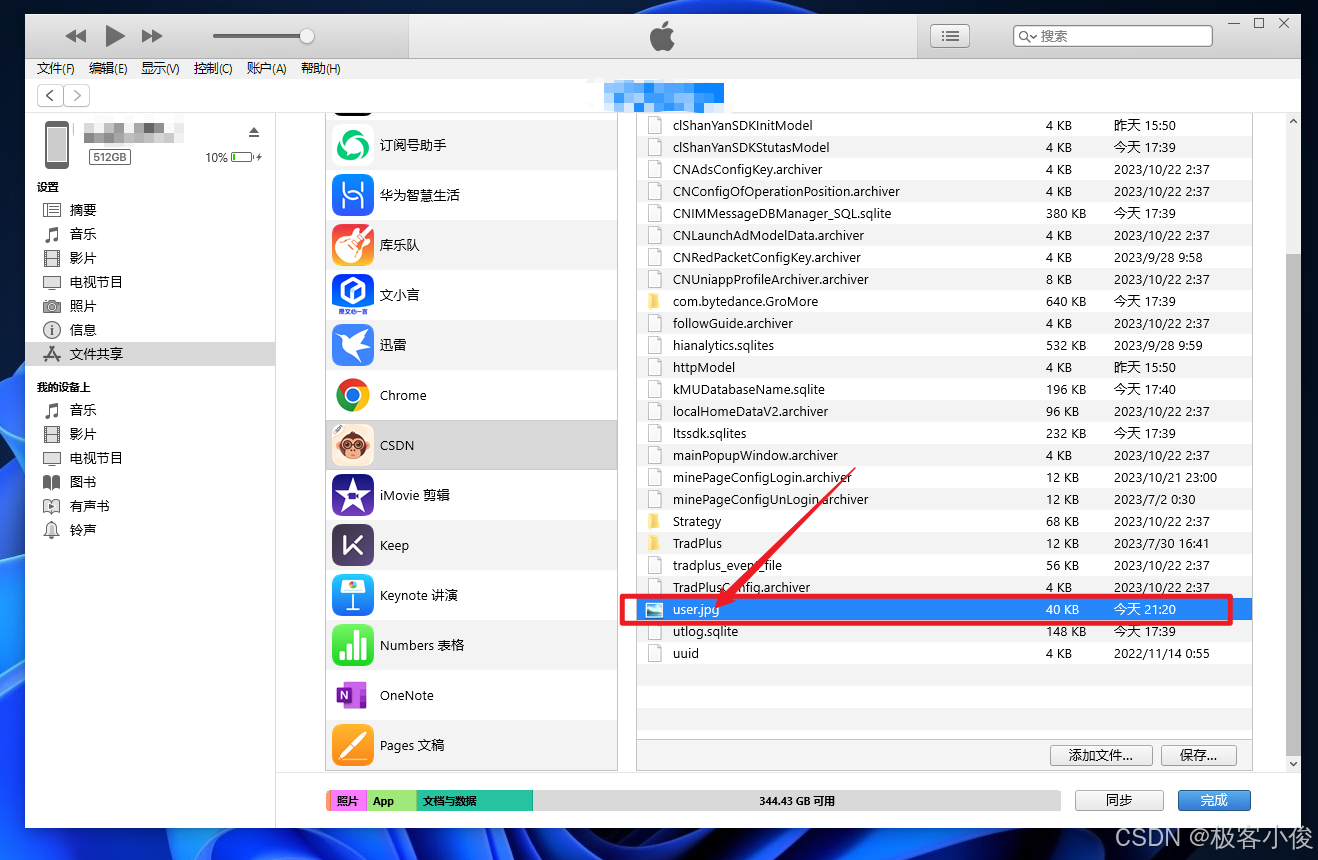Select the CSDN app icon
Viewport: 1318px width, 860px height.
click(x=353, y=445)
